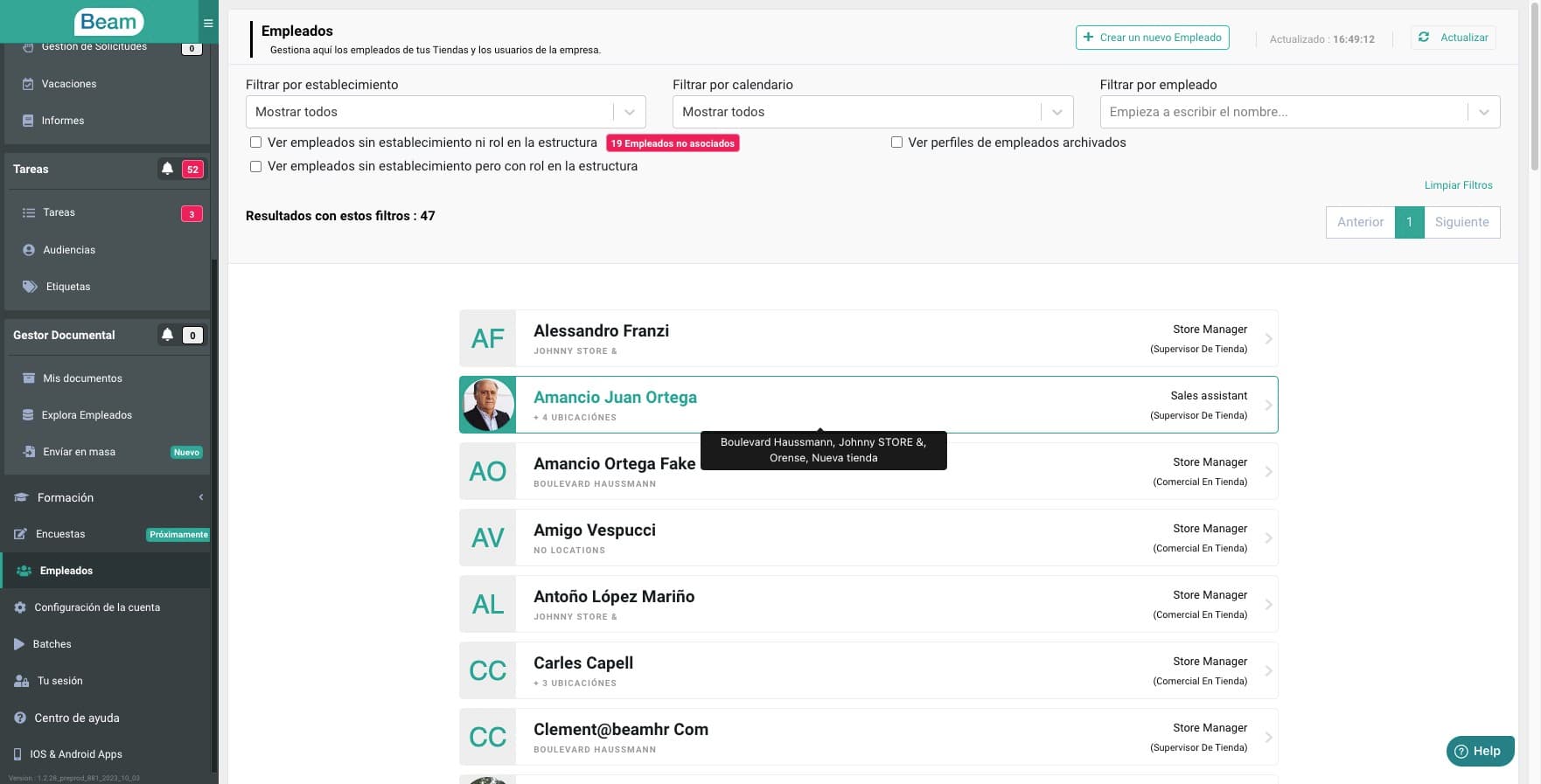Click the Actualizar refresh icon
1541x784 pixels.
[x=1424, y=38]
